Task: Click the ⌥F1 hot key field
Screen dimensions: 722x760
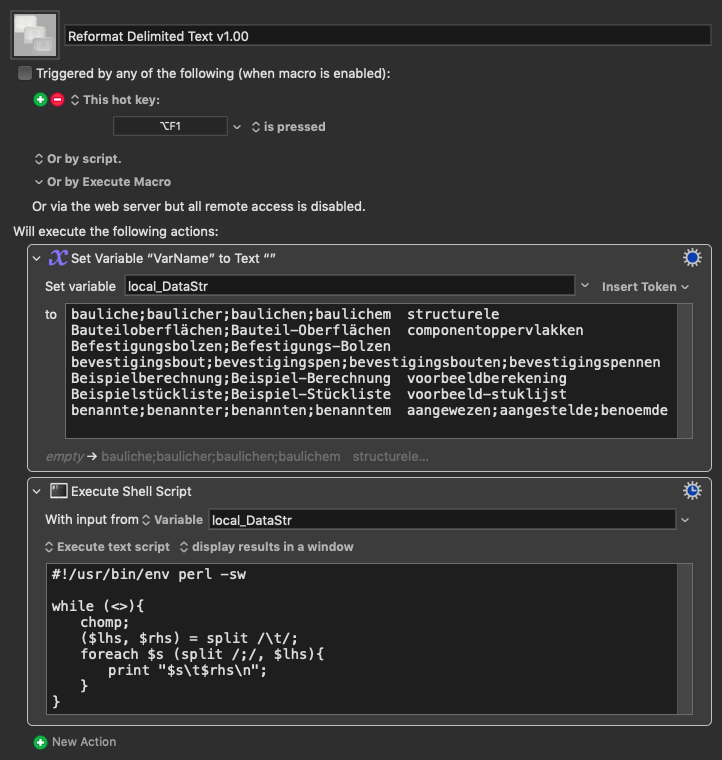Action: (x=170, y=126)
